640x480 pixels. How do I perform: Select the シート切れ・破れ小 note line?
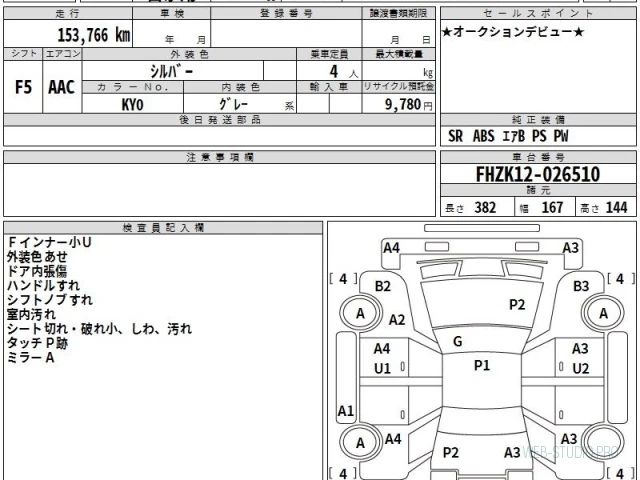[x=99, y=329]
